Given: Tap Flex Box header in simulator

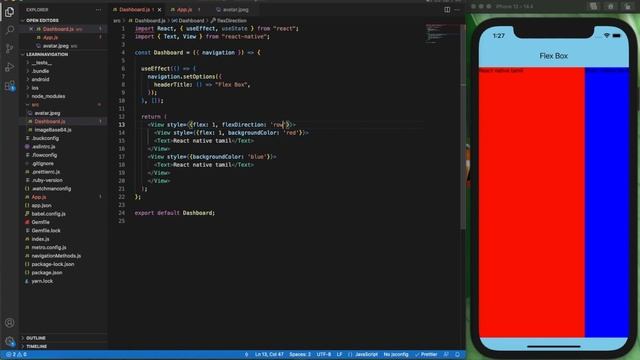Looking at the screenshot, I should [x=553, y=56].
